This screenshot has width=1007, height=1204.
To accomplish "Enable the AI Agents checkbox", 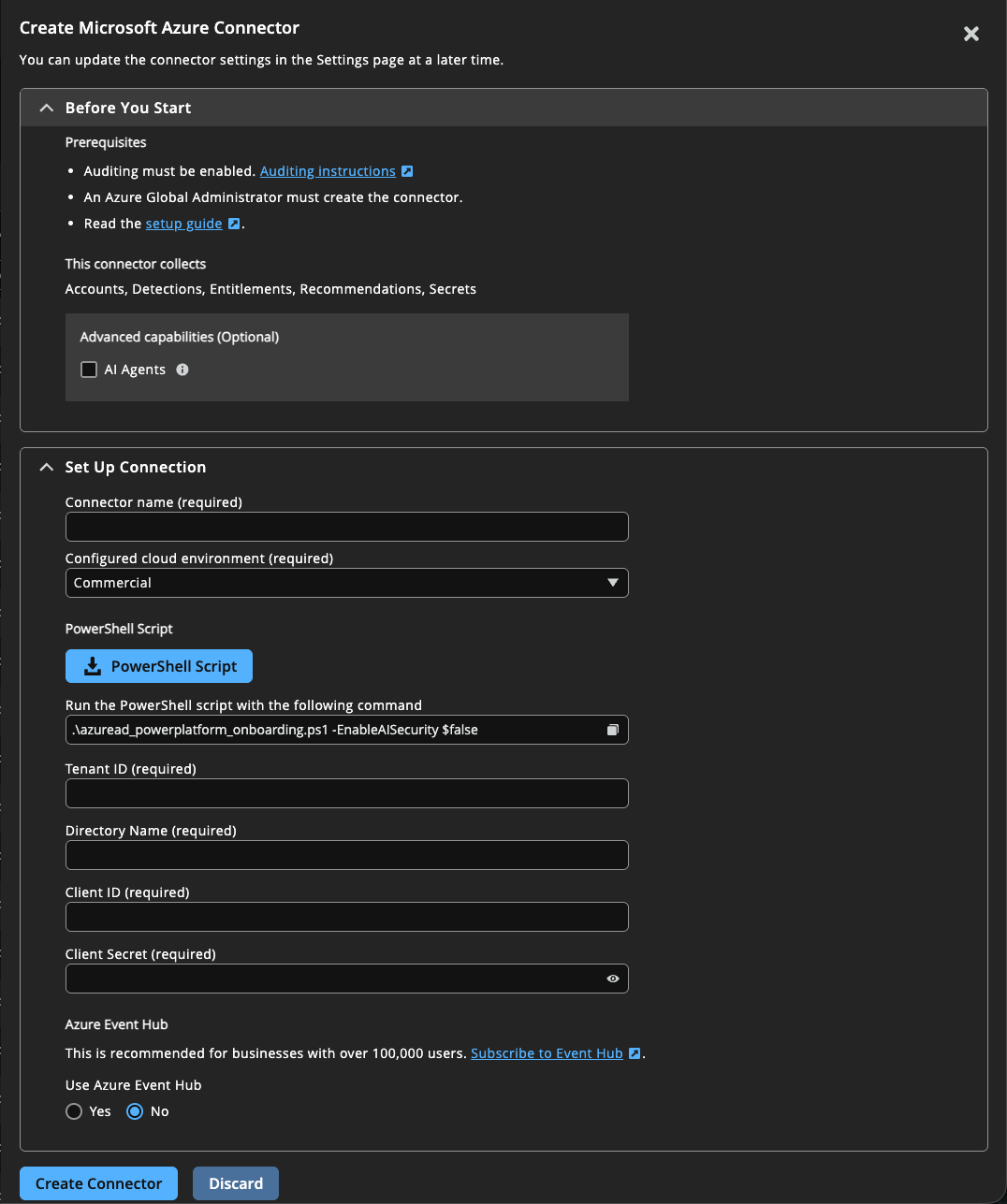I will 89,370.
